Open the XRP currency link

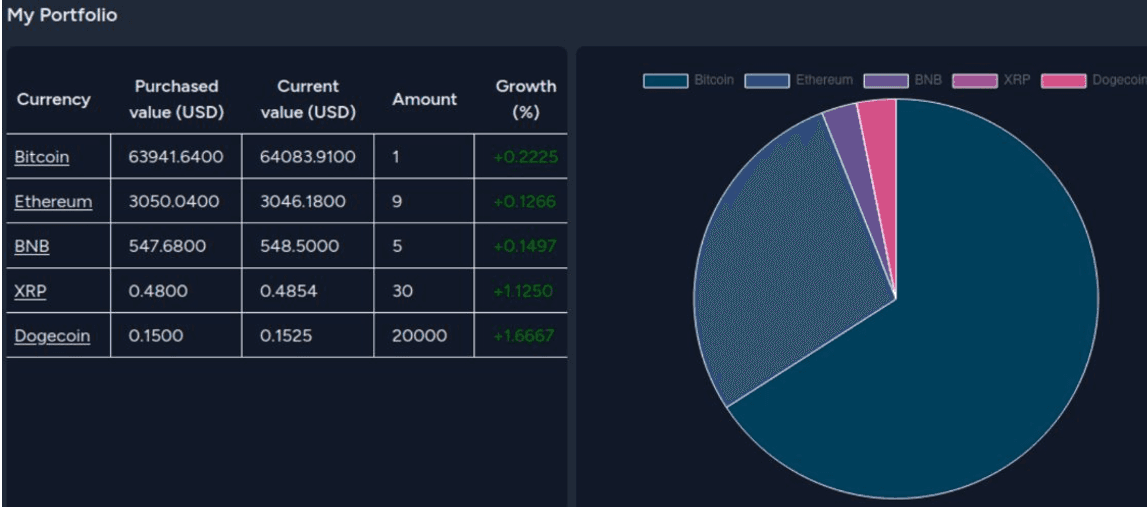(x=31, y=291)
